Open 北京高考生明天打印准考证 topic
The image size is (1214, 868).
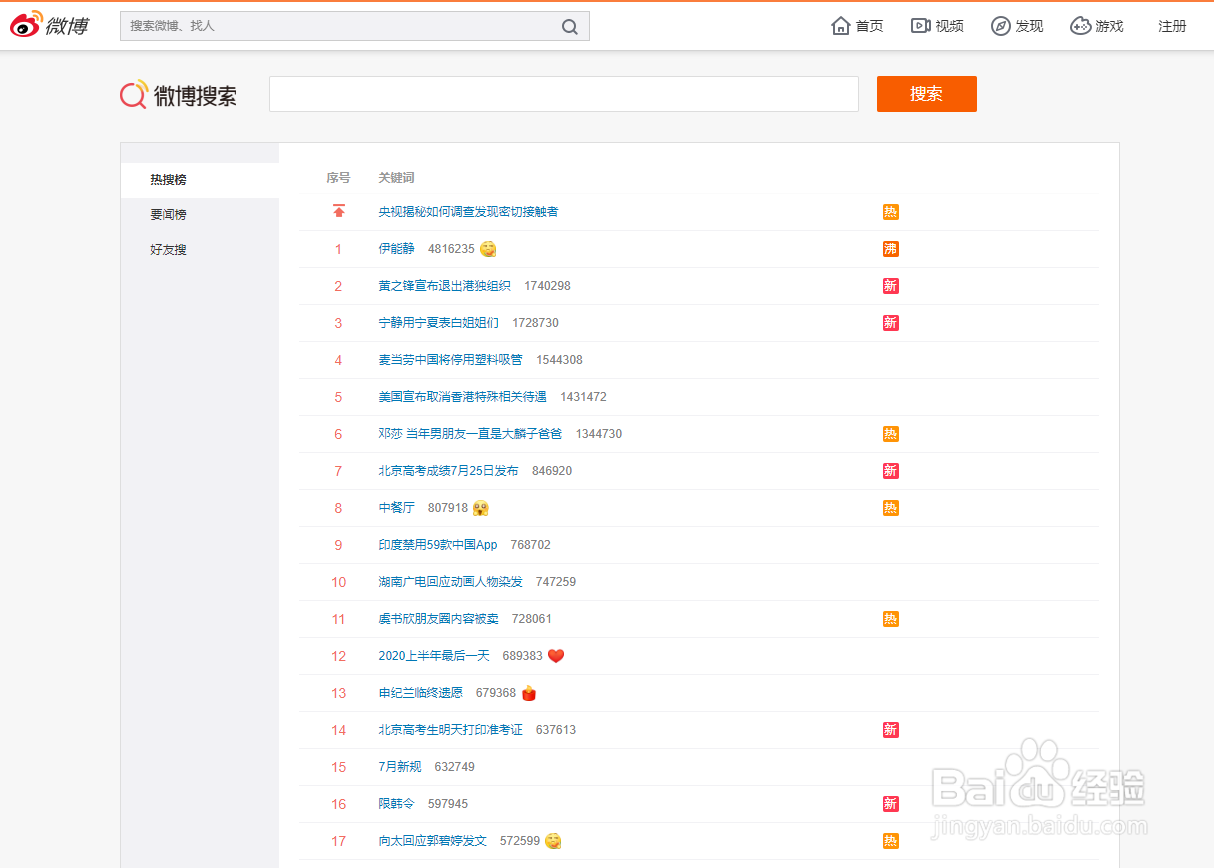point(450,730)
